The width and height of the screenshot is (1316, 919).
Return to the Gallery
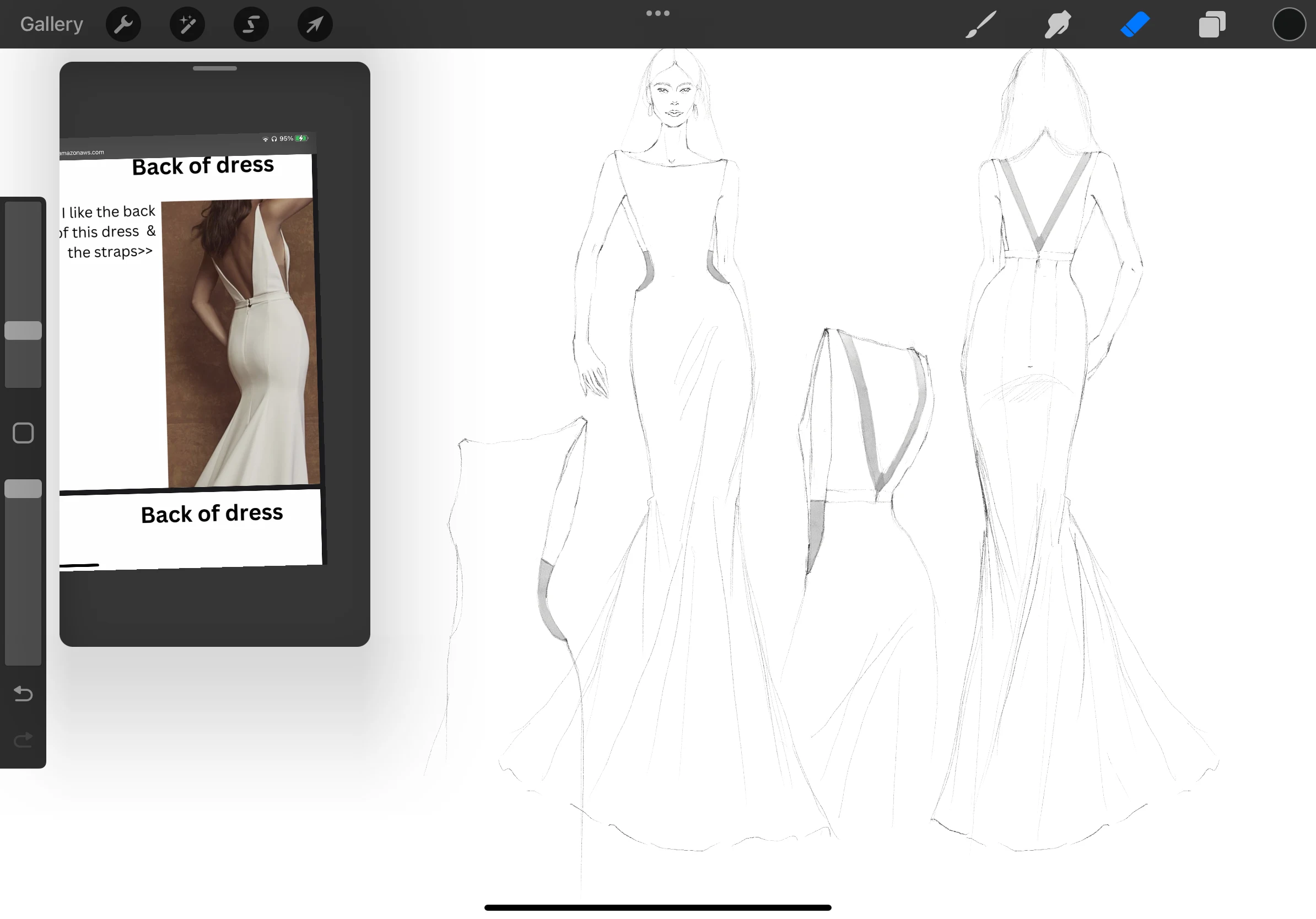pyautogui.click(x=52, y=24)
